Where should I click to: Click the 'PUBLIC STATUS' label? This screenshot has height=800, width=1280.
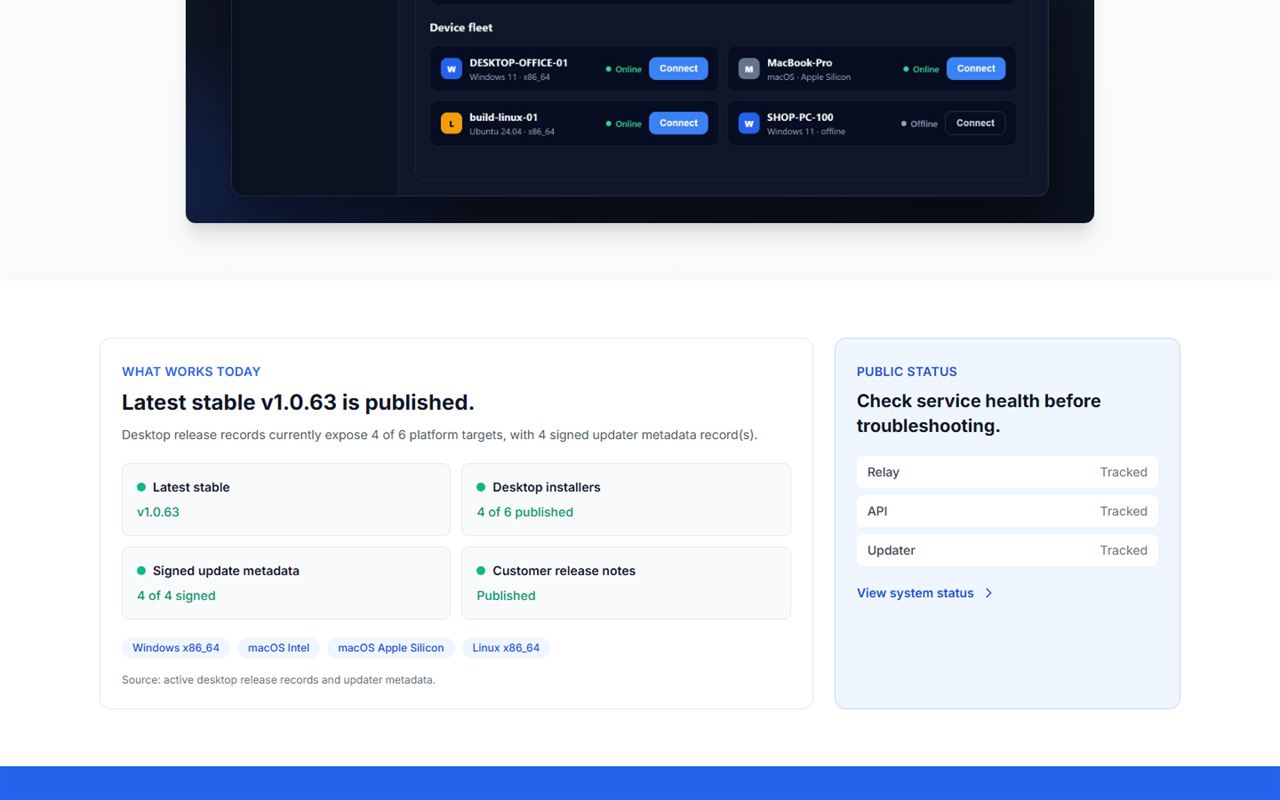[907, 371]
